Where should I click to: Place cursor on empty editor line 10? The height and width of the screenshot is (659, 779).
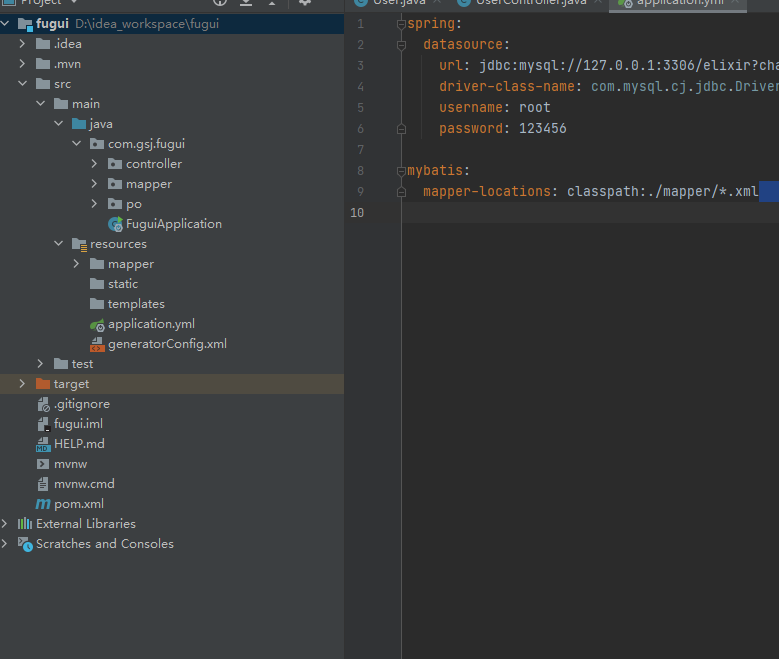590,213
